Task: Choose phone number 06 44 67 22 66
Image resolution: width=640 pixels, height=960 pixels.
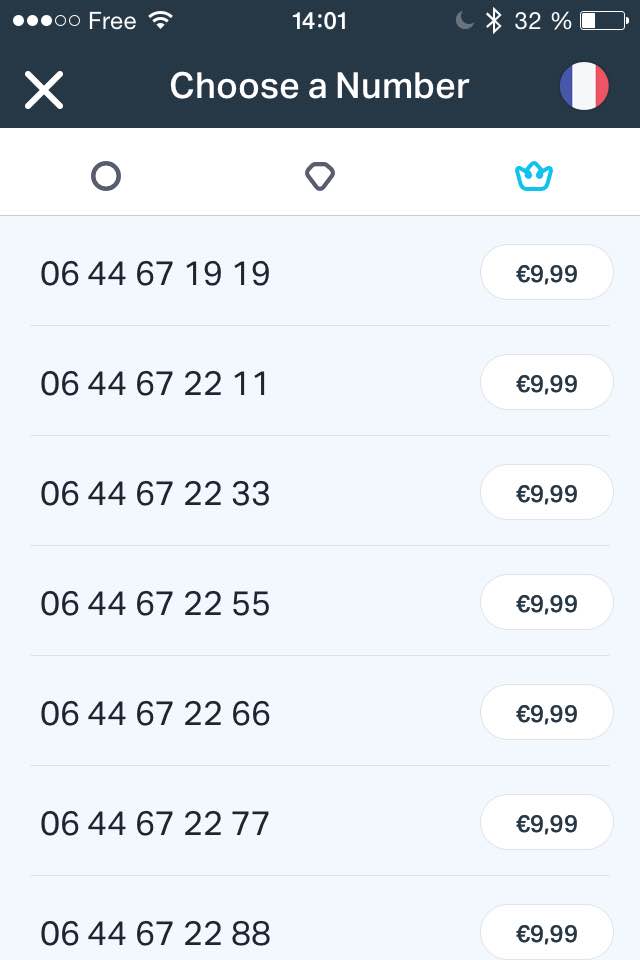Action: click(x=155, y=713)
